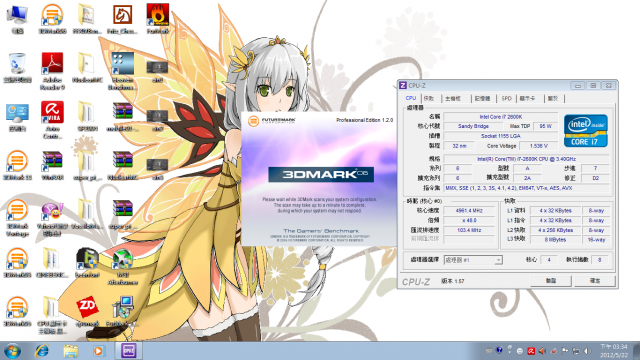Image resolution: width=640 pixels, height=360 pixels.
Task: Click the '32 nm' technology value
Action: [459, 146]
